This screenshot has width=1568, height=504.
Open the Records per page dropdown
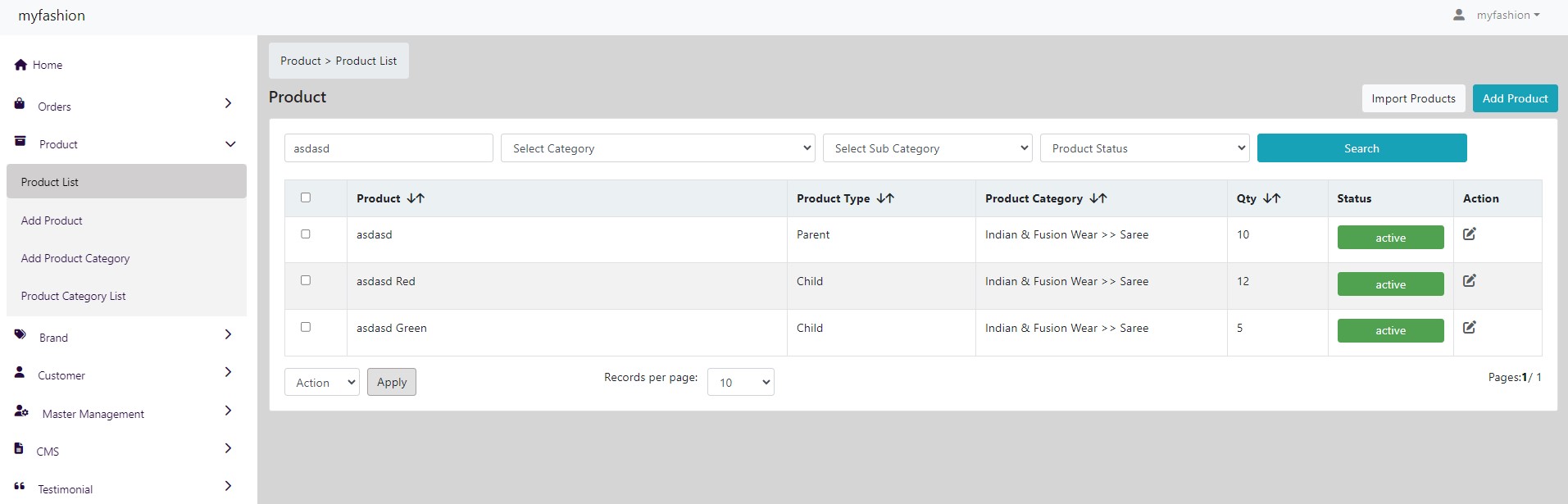(x=741, y=382)
